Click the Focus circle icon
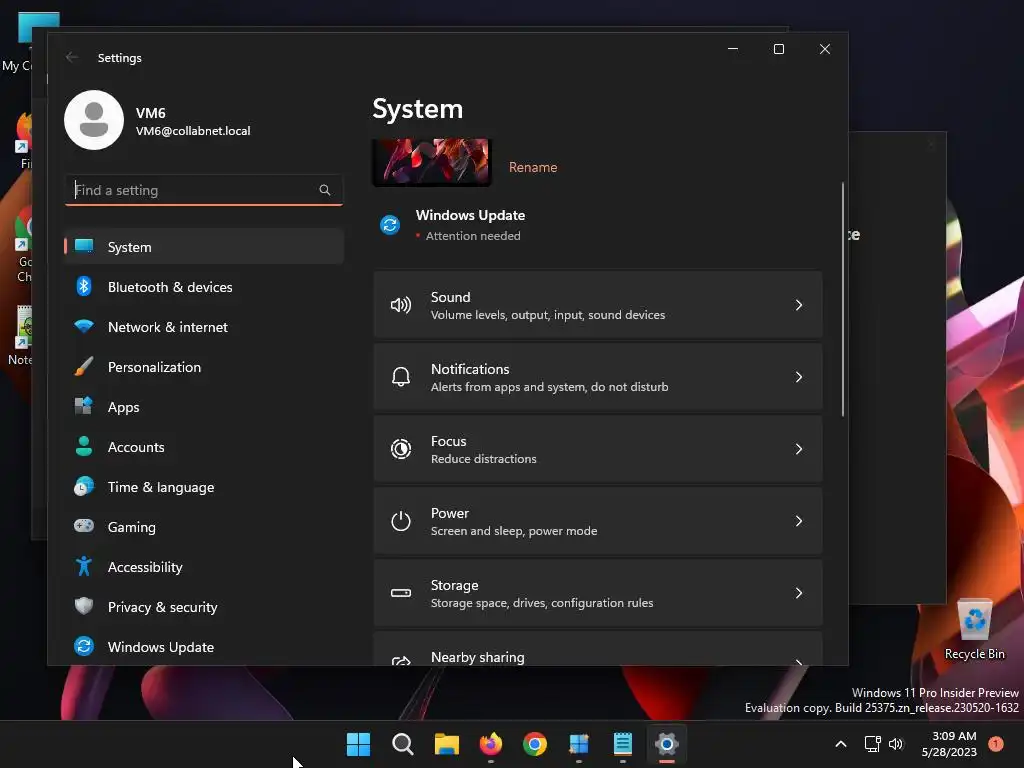1024x768 pixels. tap(401, 449)
